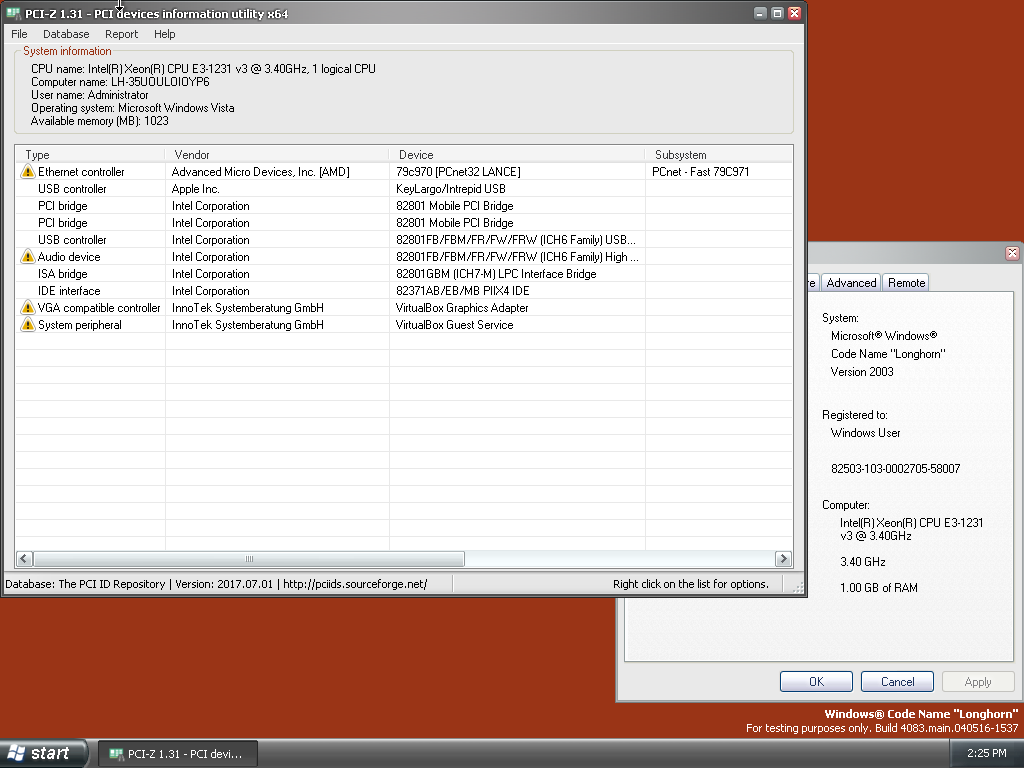Click the PCI-Z title bar application icon
Screen dimensions: 1024x768
click(13, 13)
